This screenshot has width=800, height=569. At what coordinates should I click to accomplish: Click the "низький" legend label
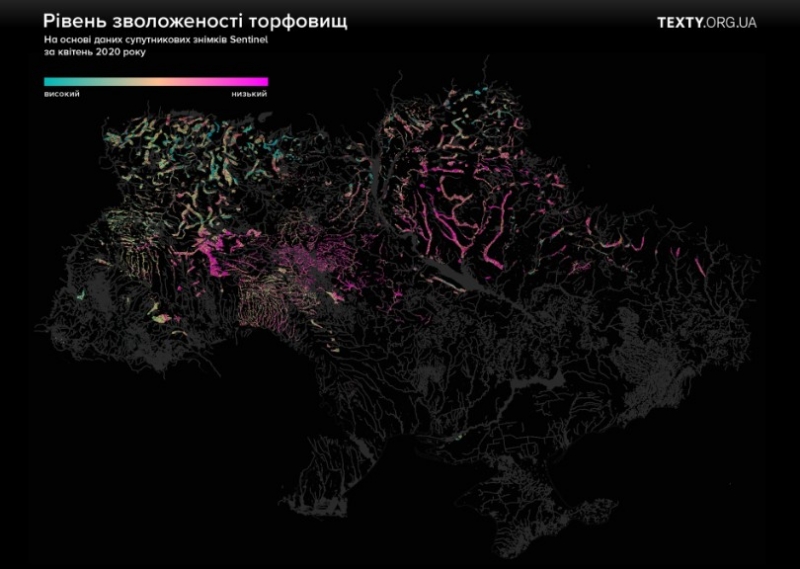(249, 94)
